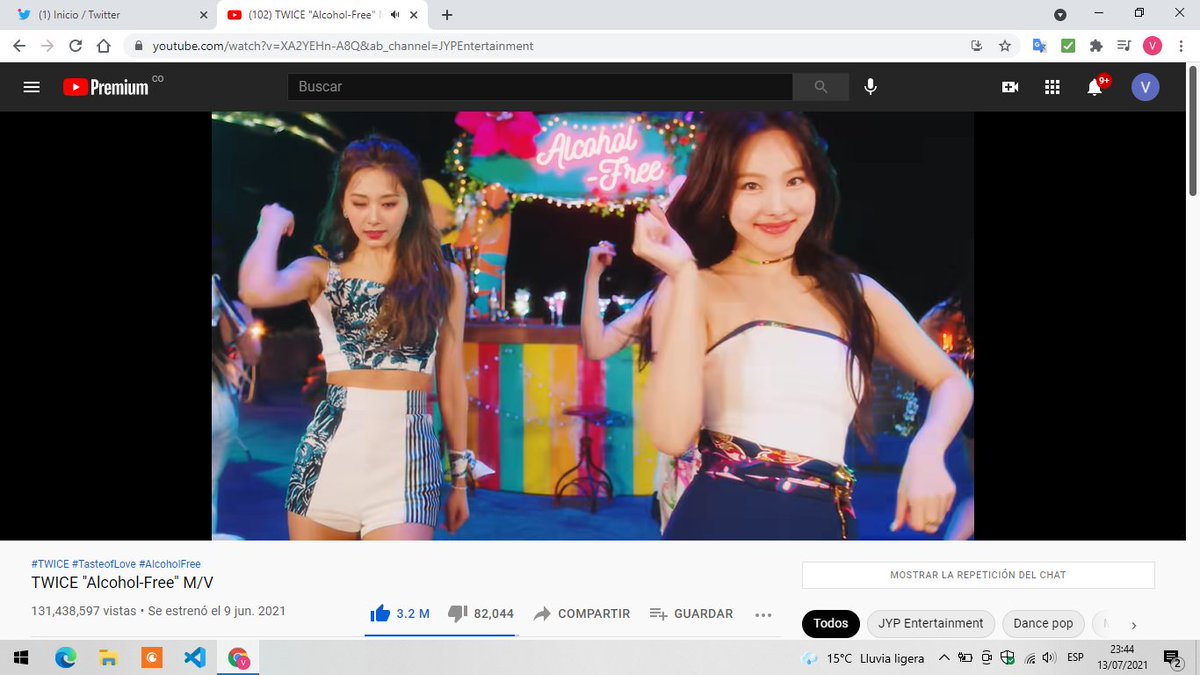The image size is (1200, 675).
Task: Open the green checkmark extension
Action: tap(1068, 46)
